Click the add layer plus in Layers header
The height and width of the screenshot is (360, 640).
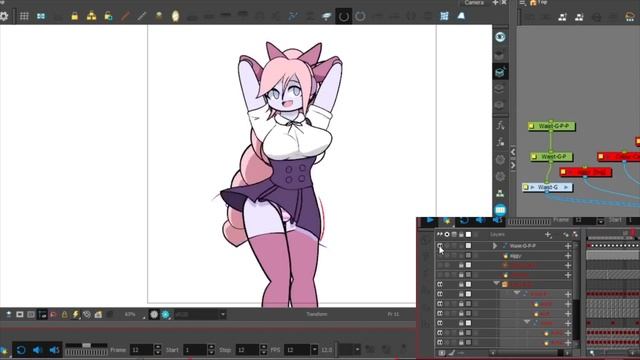tap(548, 235)
